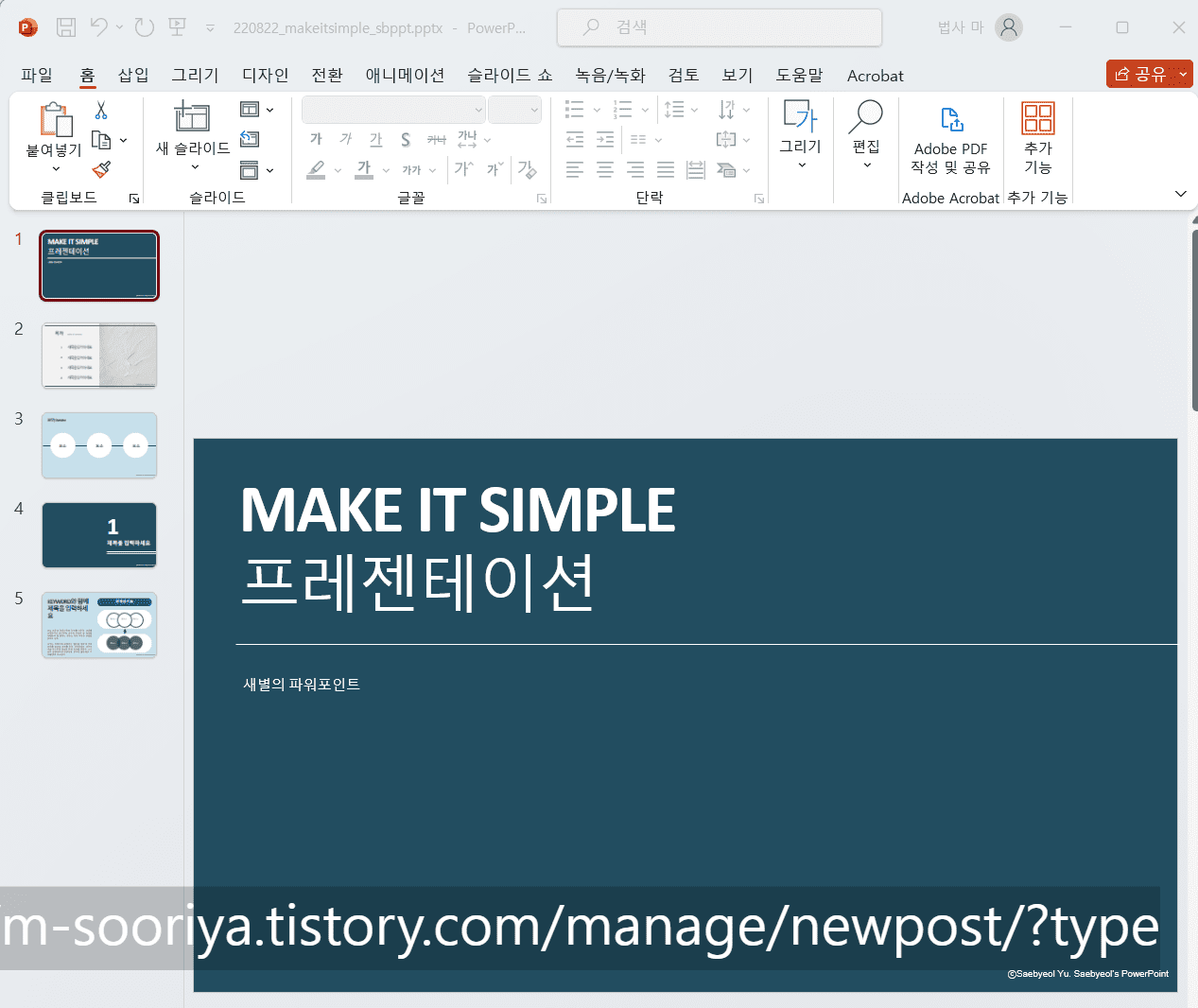Image resolution: width=1198 pixels, height=1008 pixels.
Task: Click the search (검색) box
Action: tap(720, 27)
